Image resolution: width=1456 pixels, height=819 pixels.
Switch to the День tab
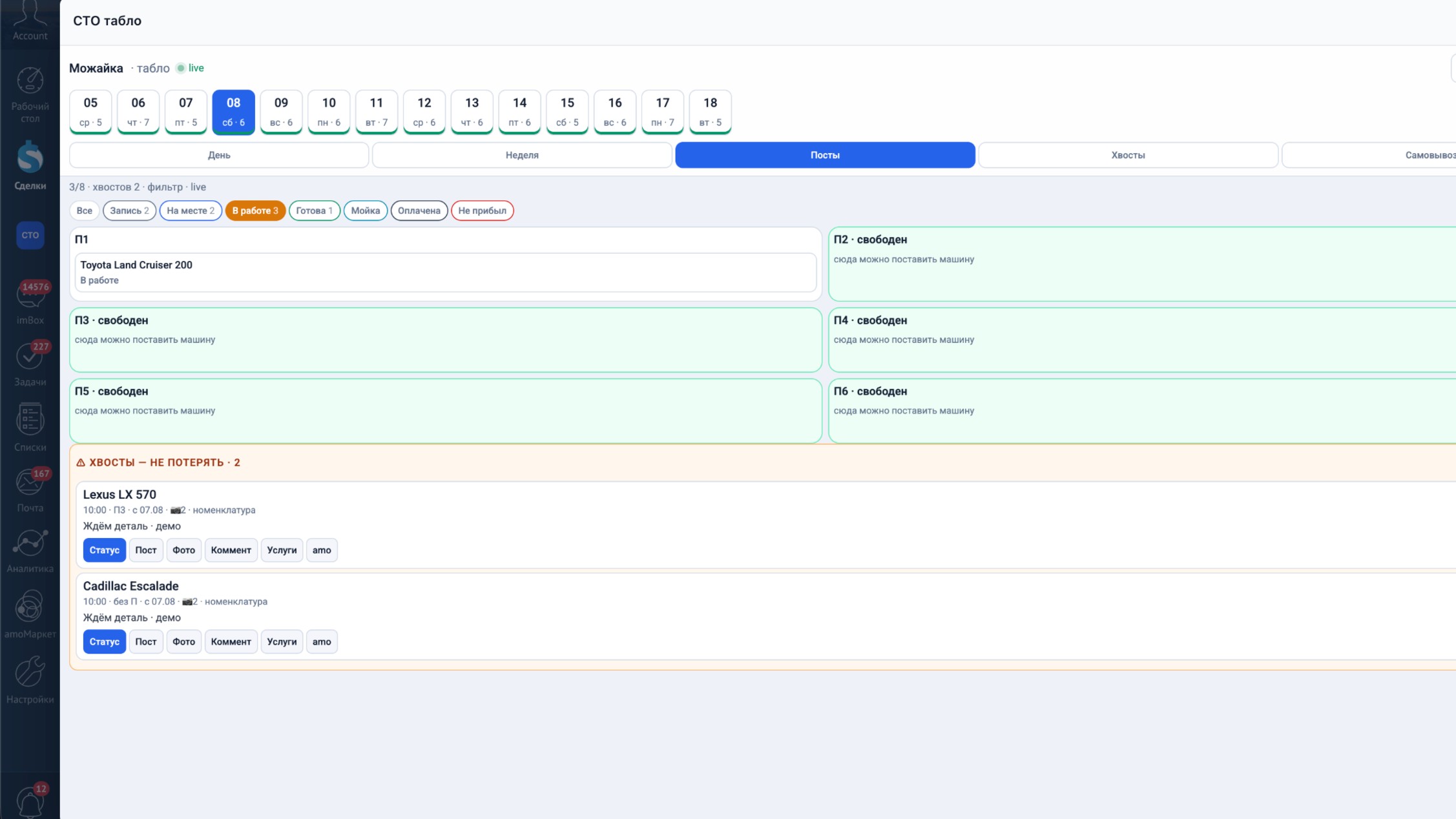click(x=219, y=155)
